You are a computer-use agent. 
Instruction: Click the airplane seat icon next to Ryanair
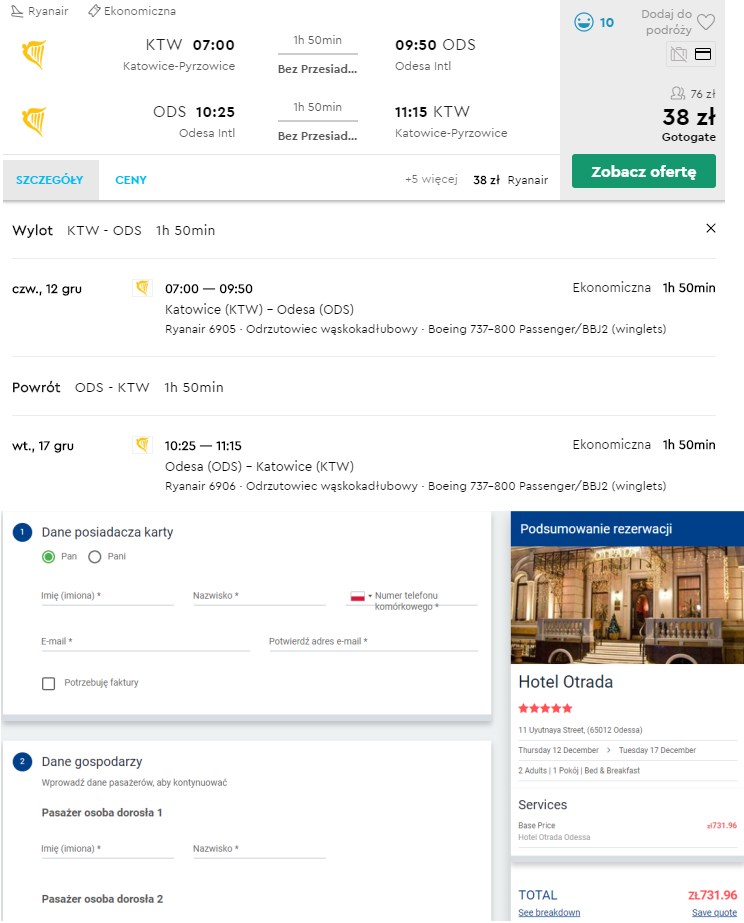coord(18,11)
